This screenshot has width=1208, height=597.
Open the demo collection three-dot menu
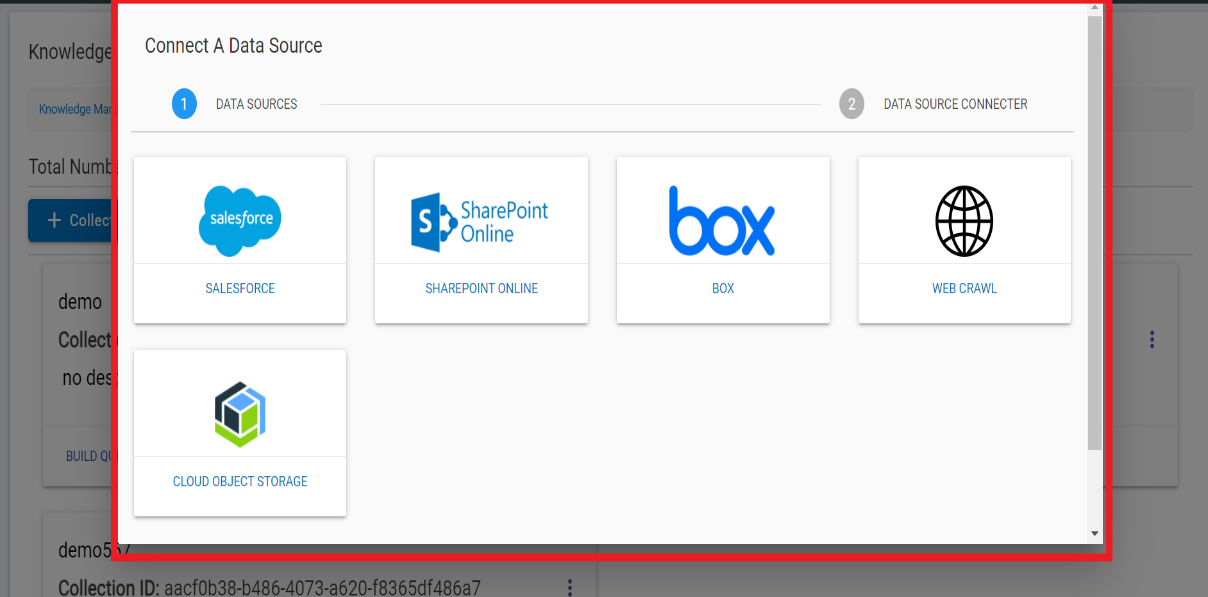tap(1152, 340)
